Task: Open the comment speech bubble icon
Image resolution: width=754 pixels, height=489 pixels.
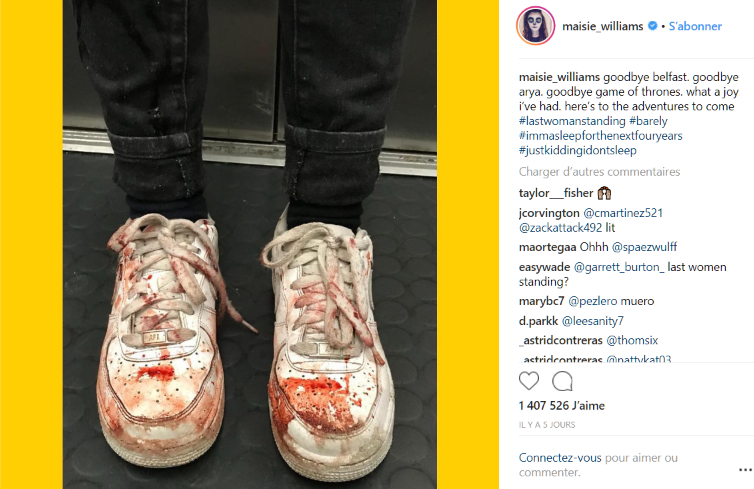Action: click(x=562, y=381)
